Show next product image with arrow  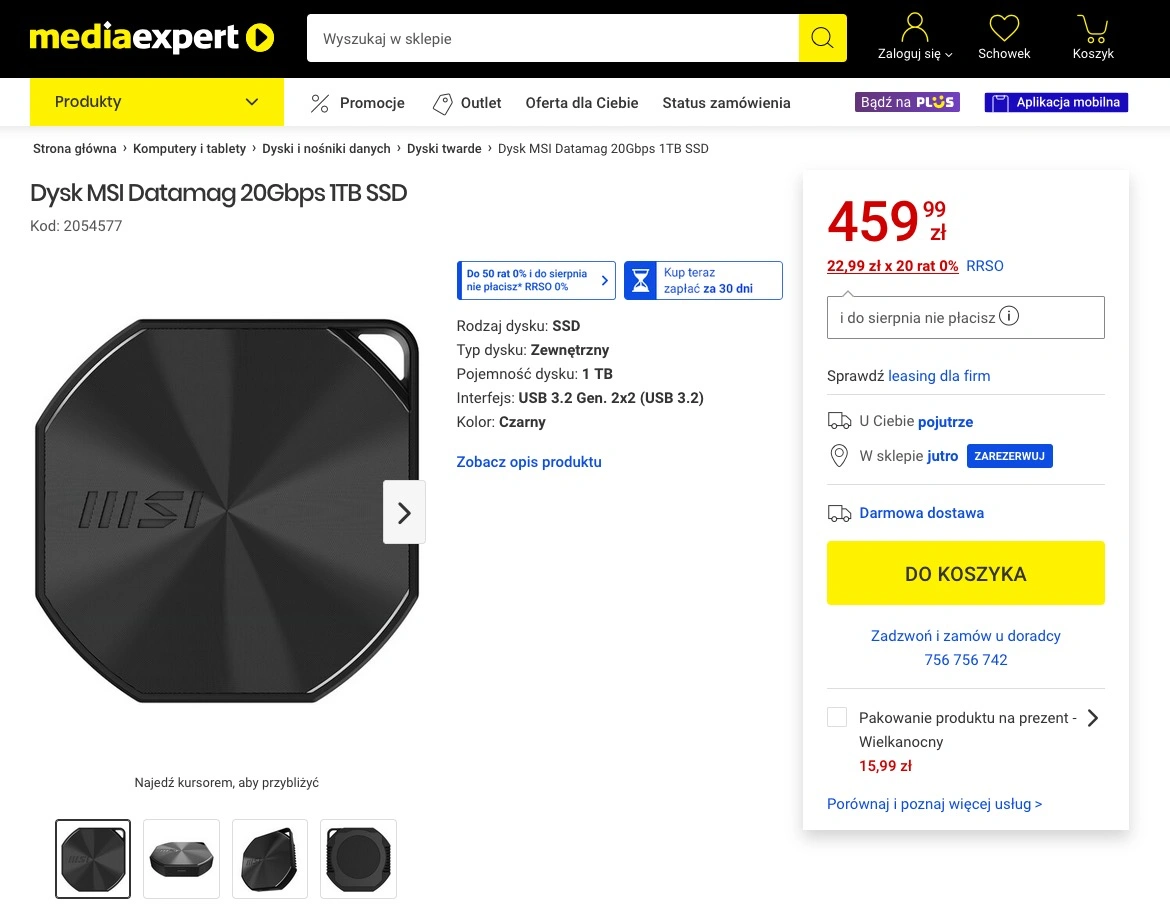pyautogui.click(x=404, y=512)
